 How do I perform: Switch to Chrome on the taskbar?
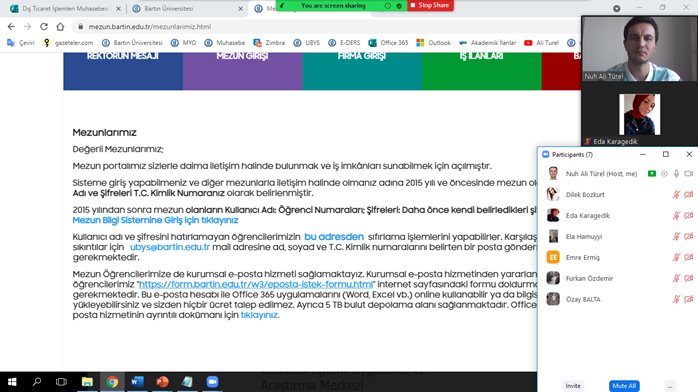click(x=112, y=382)
